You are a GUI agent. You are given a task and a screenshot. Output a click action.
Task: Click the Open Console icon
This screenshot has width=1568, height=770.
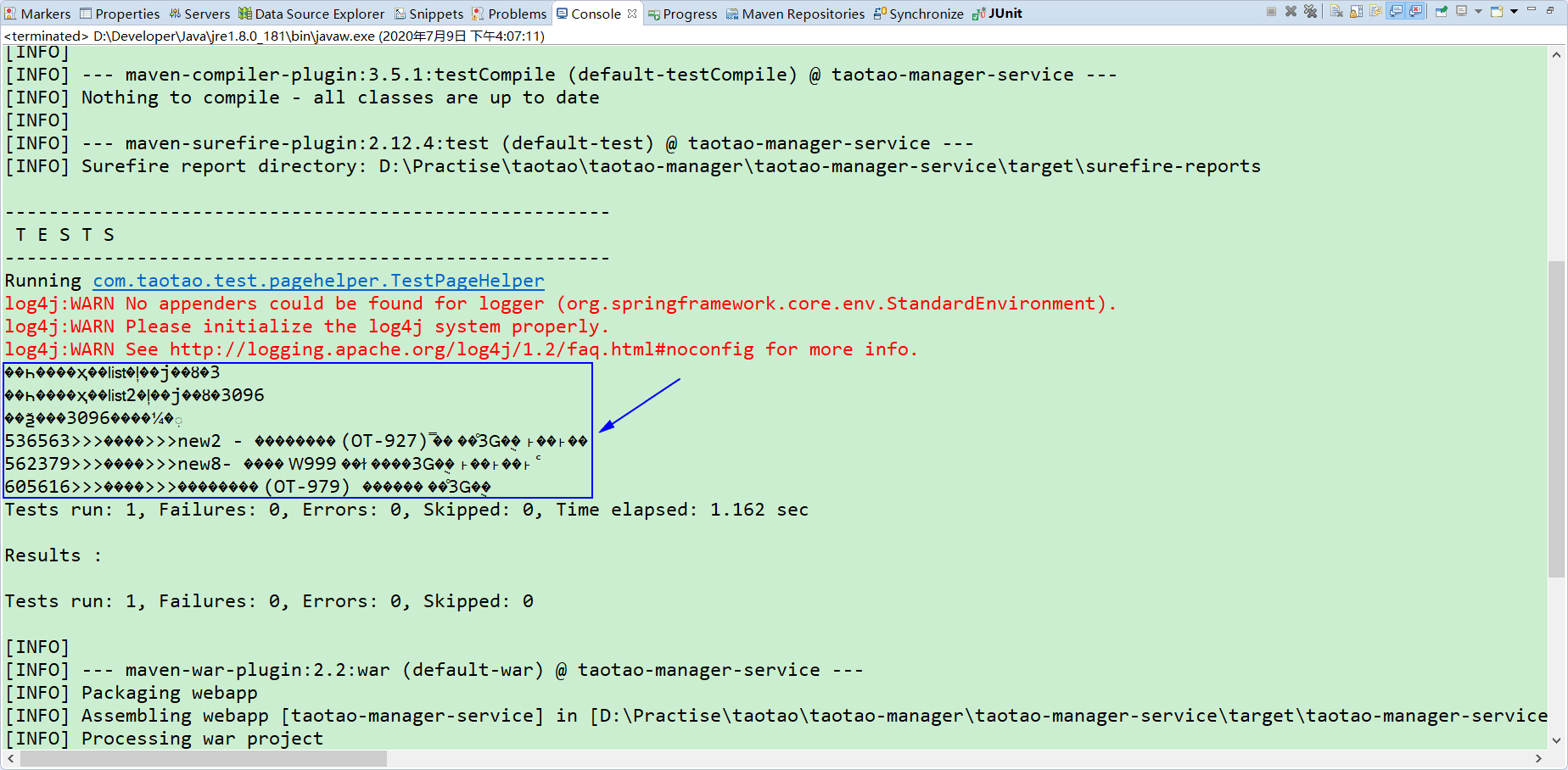point(1496,12)
